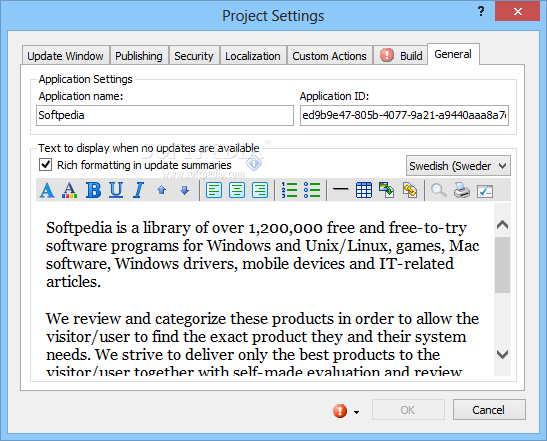Insert a table
Viewport: 547px width, 441px height.
coord(364,190)
